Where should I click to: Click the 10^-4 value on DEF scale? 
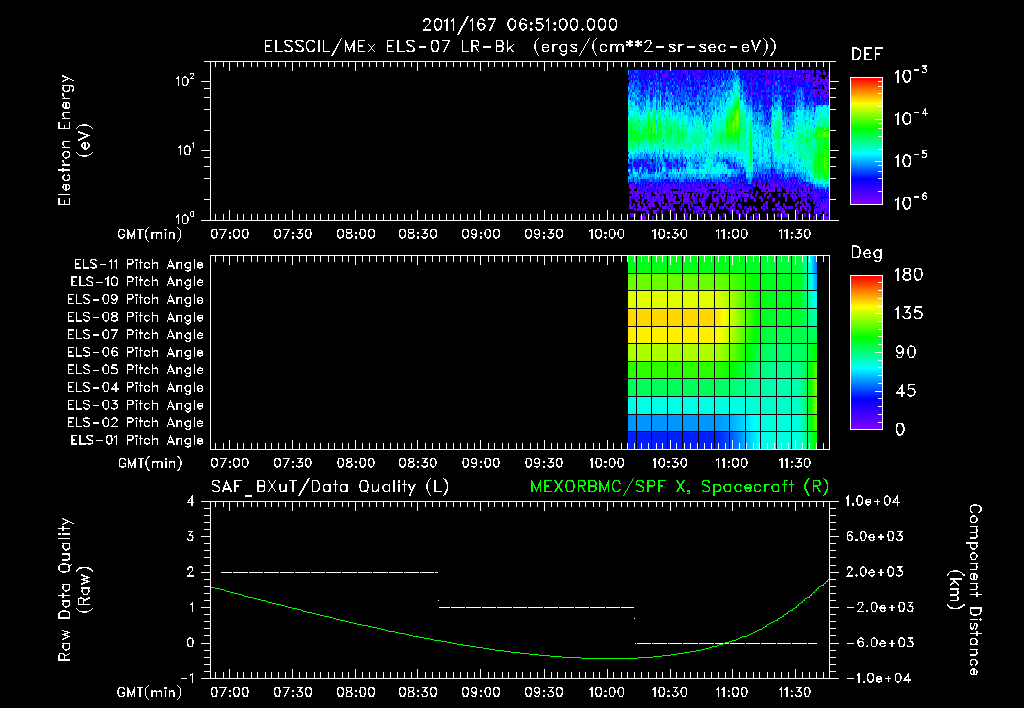coord(910,118)
